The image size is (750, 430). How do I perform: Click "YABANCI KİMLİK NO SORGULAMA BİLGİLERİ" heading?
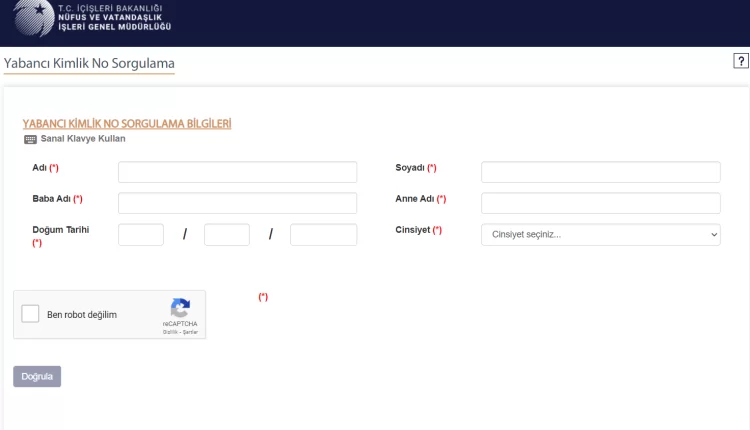127,123
